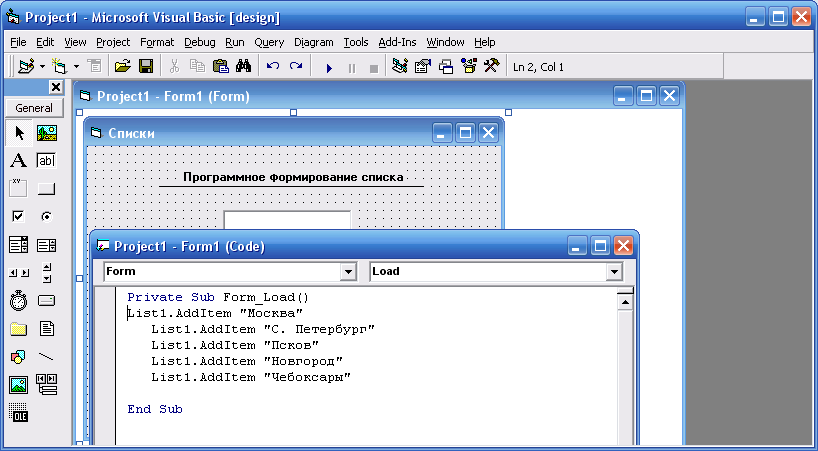Image resolution: width=818 pixels, height=451 pixels.
Task: Close the toolbox panel
Action: coord(56,87)
